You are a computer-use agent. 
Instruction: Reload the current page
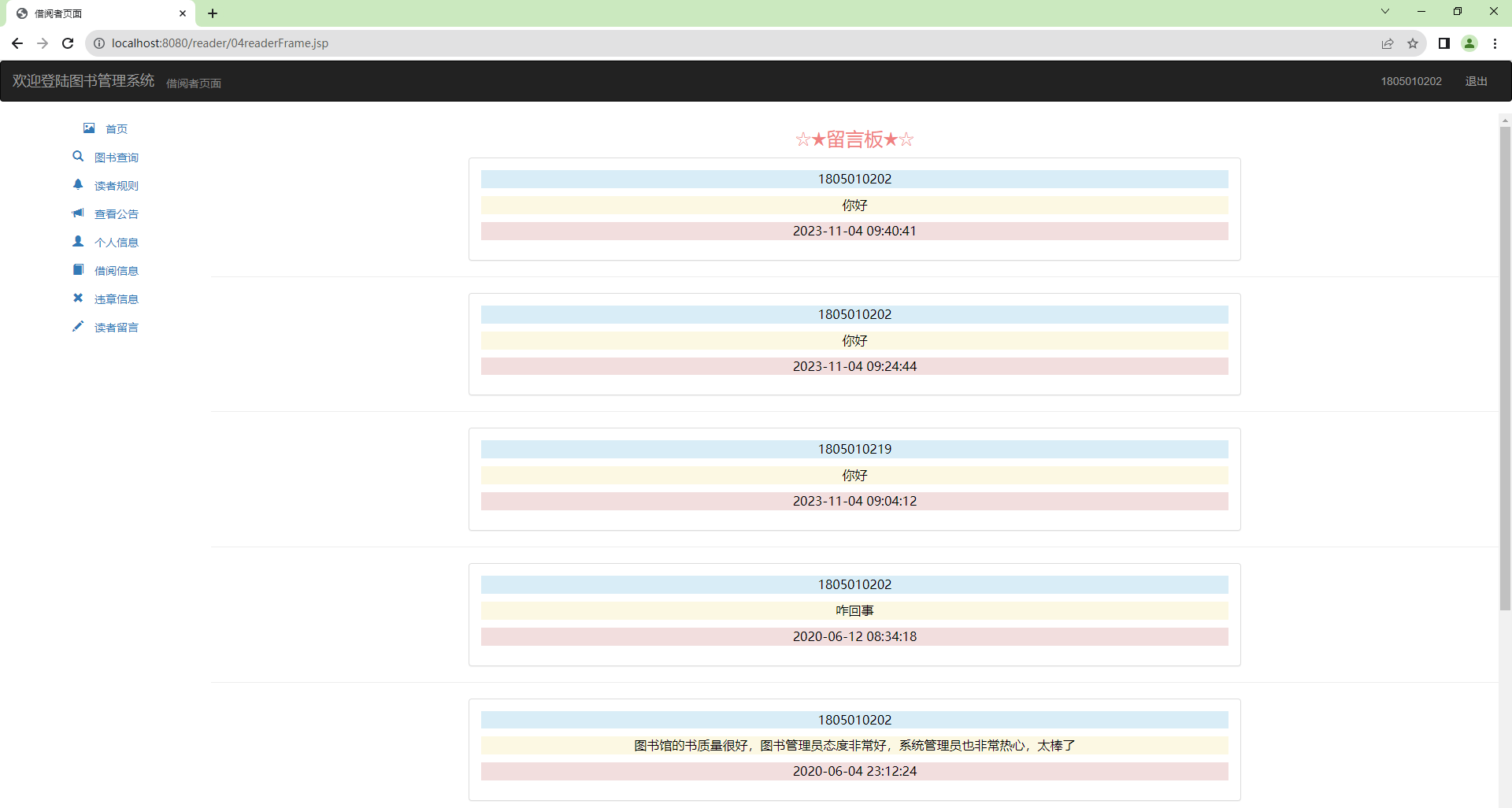[68, 43]
